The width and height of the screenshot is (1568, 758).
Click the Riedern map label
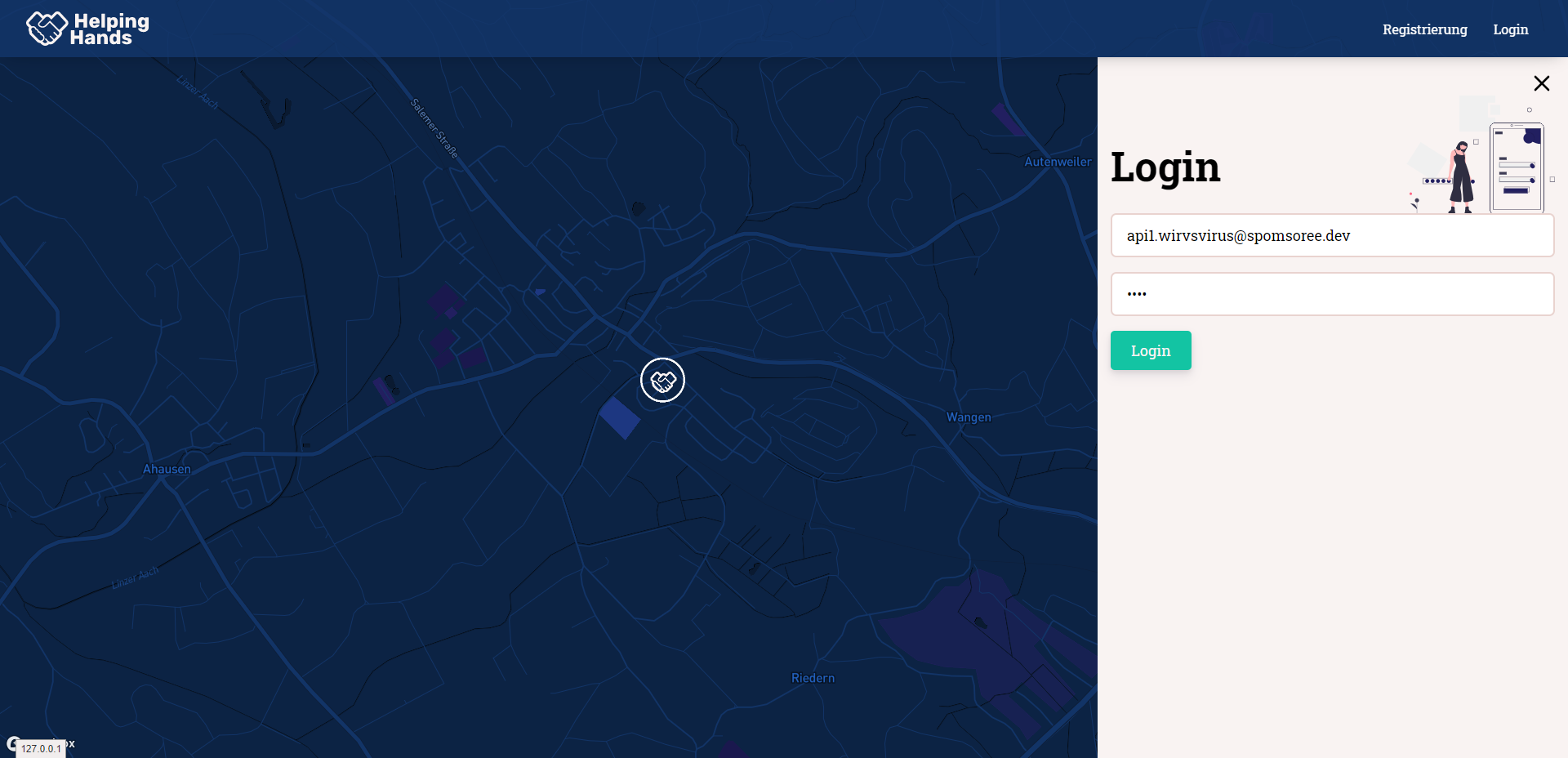pos(813,678)
